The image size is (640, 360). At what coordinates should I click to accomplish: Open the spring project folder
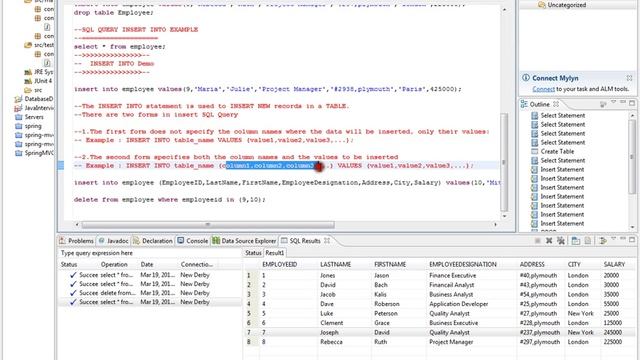point(33,126)
